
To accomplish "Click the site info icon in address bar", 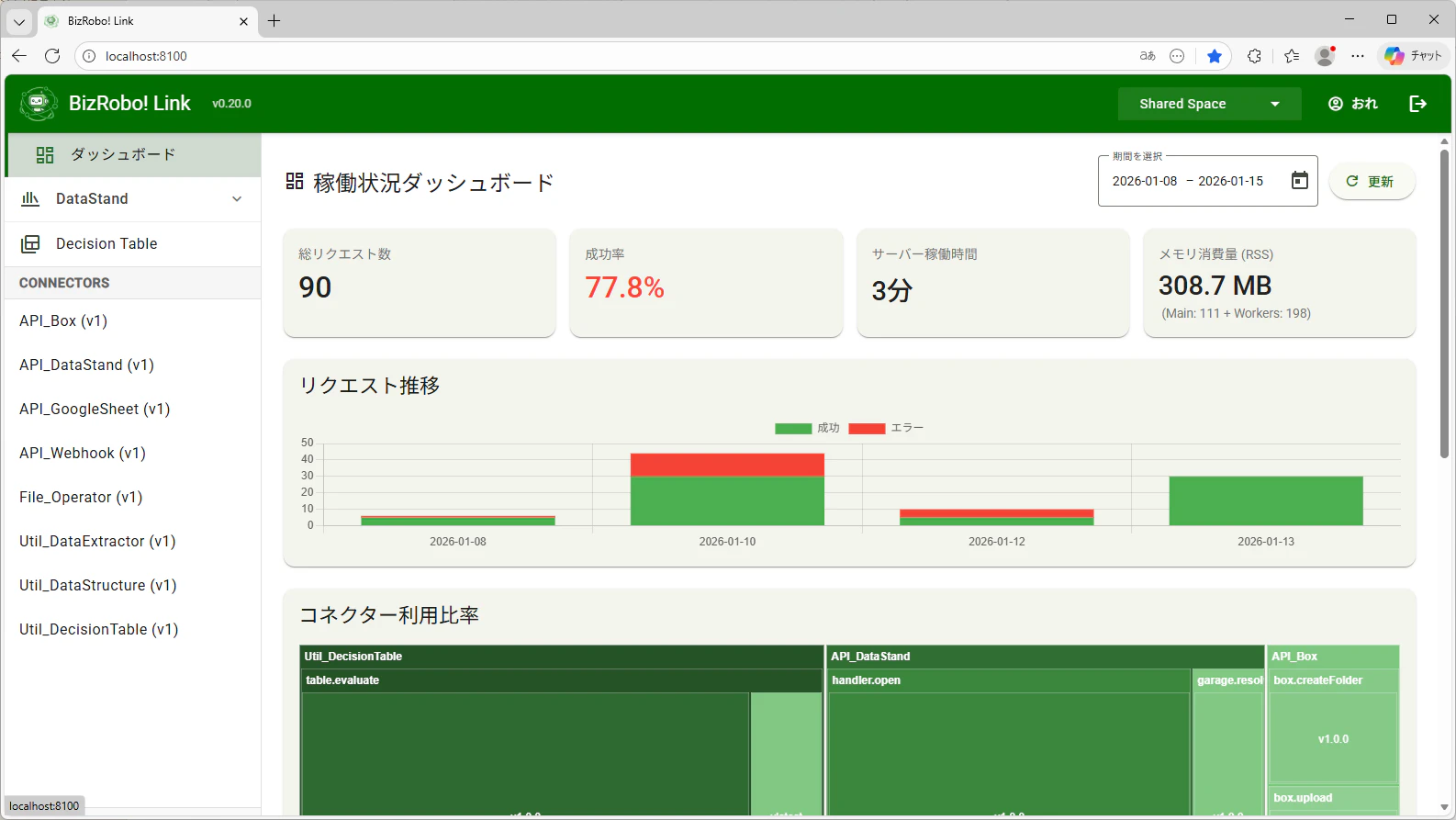I will tap(89, 56).
